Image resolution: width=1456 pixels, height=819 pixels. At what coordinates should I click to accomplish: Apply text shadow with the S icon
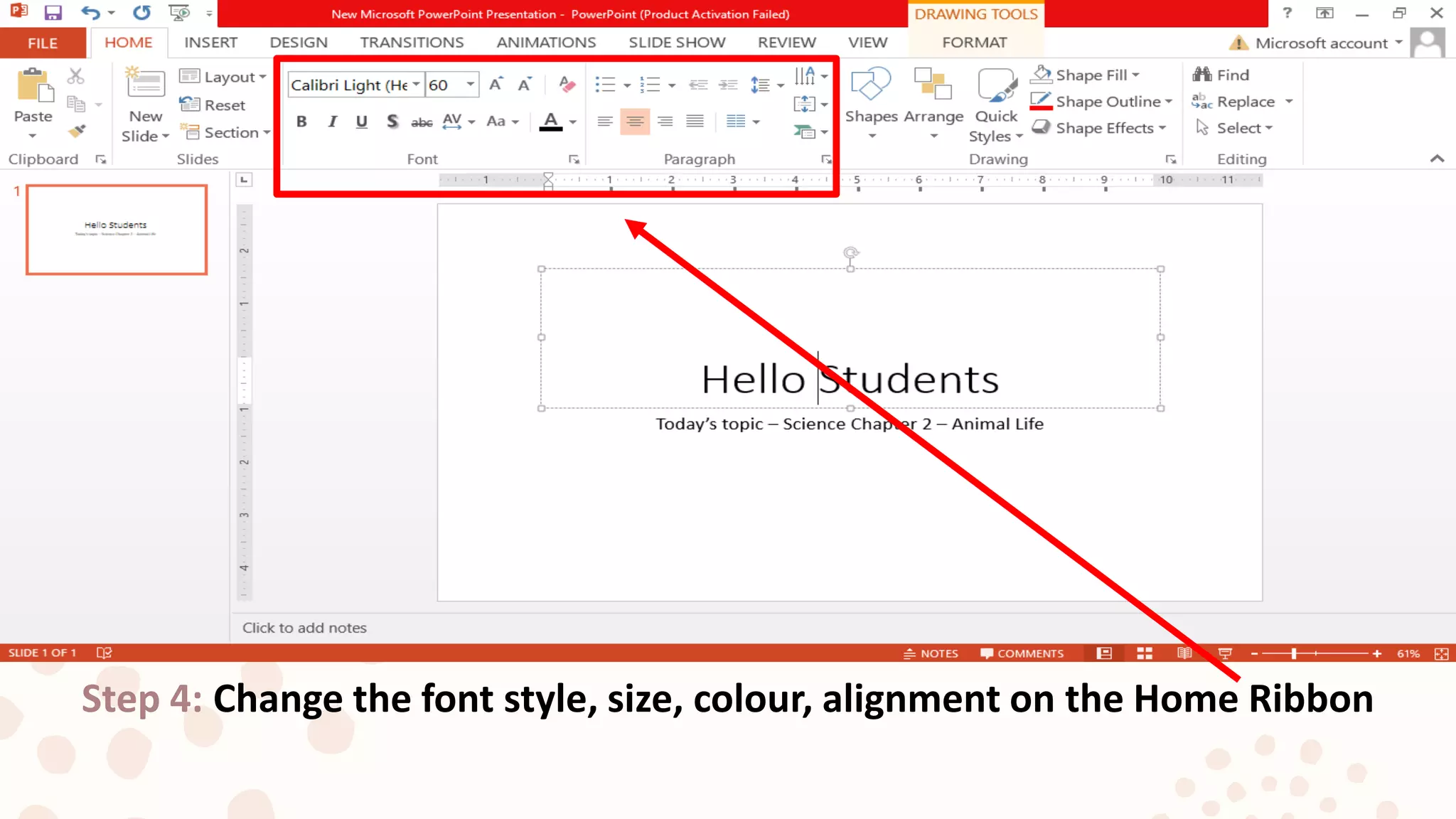click(x=392, y=122)
